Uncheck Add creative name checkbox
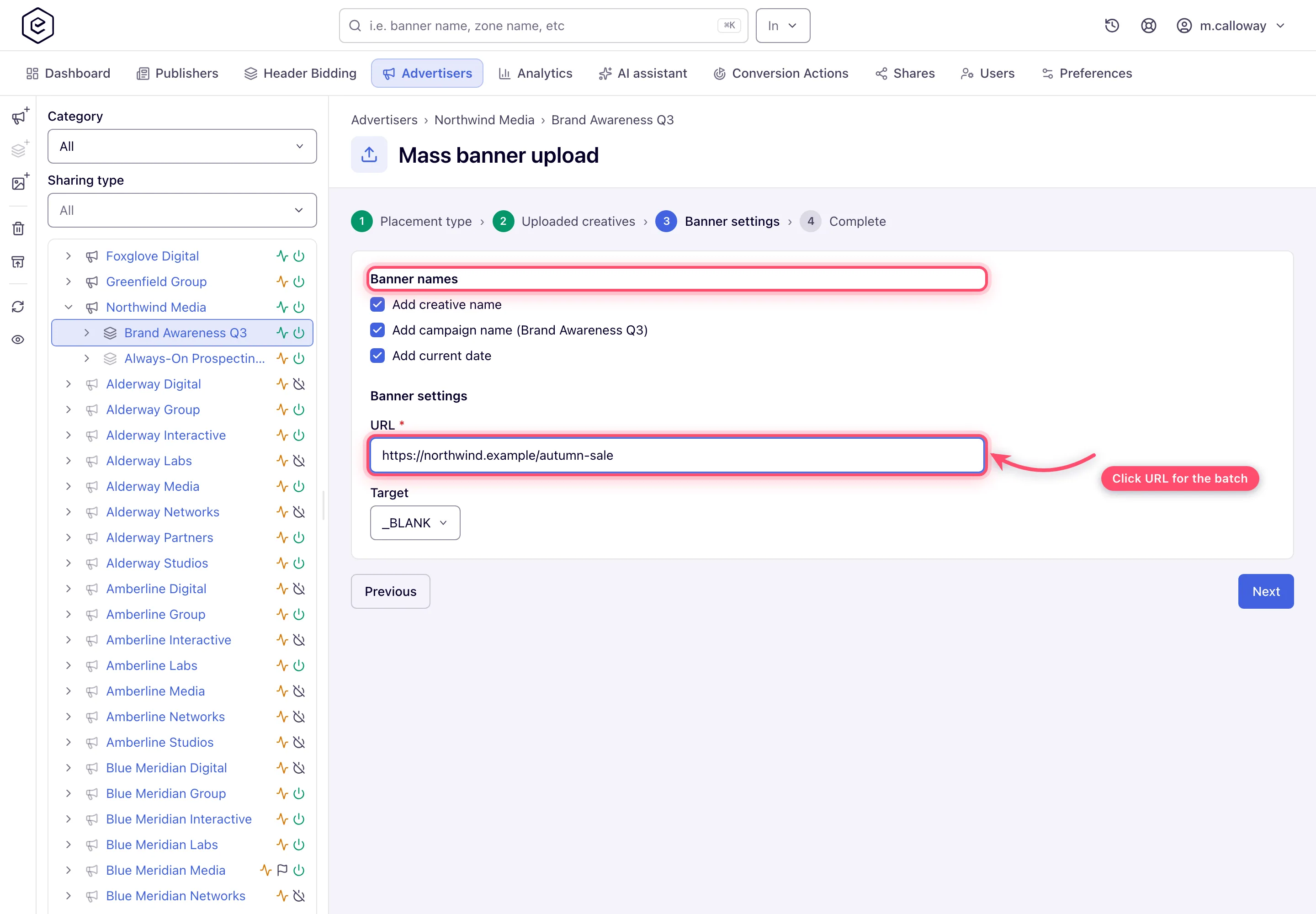The width and height of the screenshot is (1316, 914). [377, 305]
